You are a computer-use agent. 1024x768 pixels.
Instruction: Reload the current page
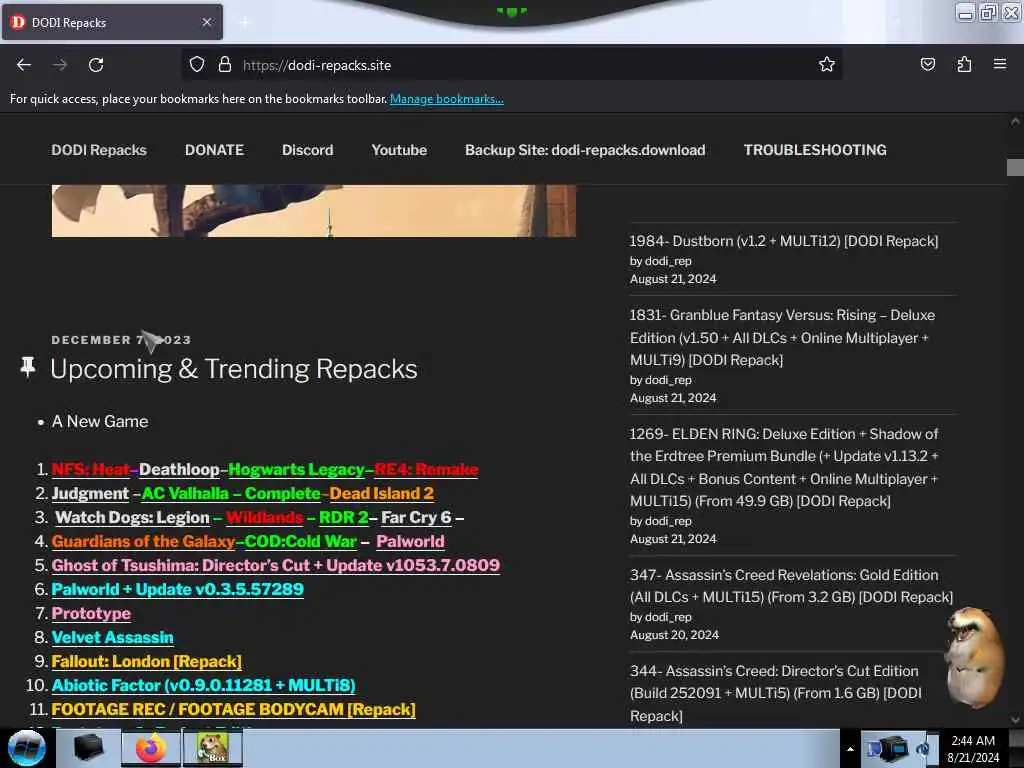96,65
